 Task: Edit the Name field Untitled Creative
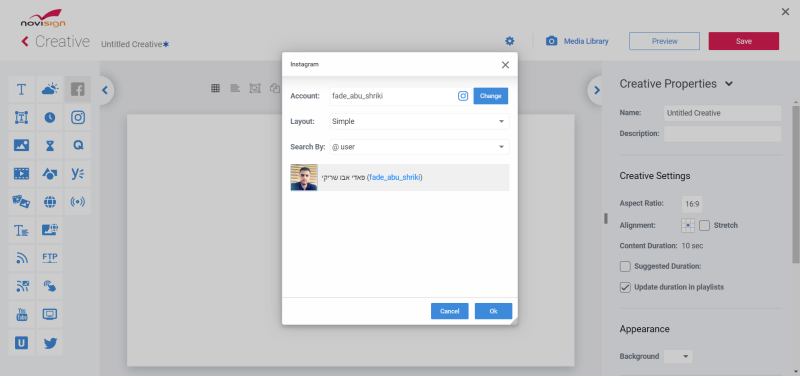click(722, 113)
